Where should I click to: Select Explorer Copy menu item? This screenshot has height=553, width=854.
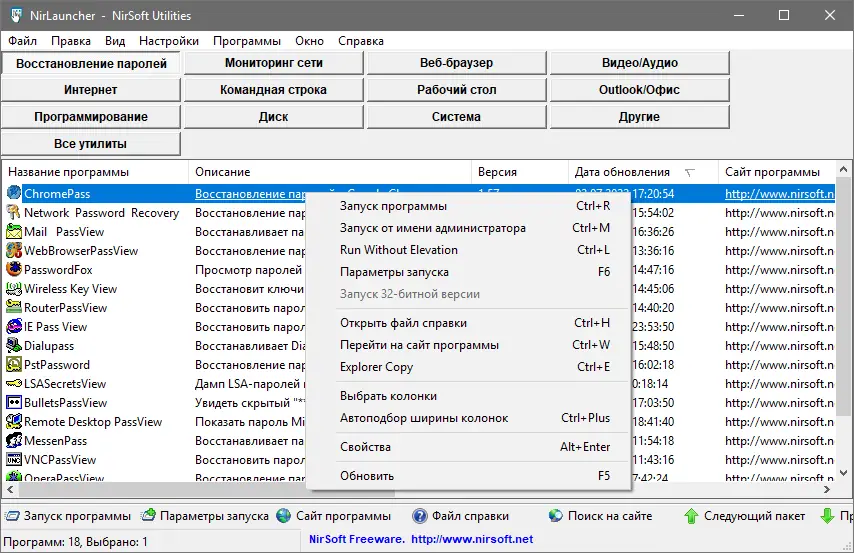[x=468, y=367]
